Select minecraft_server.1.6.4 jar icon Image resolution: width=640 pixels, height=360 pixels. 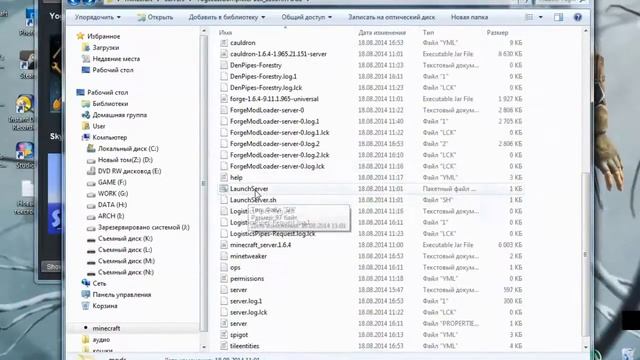[224, 245]
